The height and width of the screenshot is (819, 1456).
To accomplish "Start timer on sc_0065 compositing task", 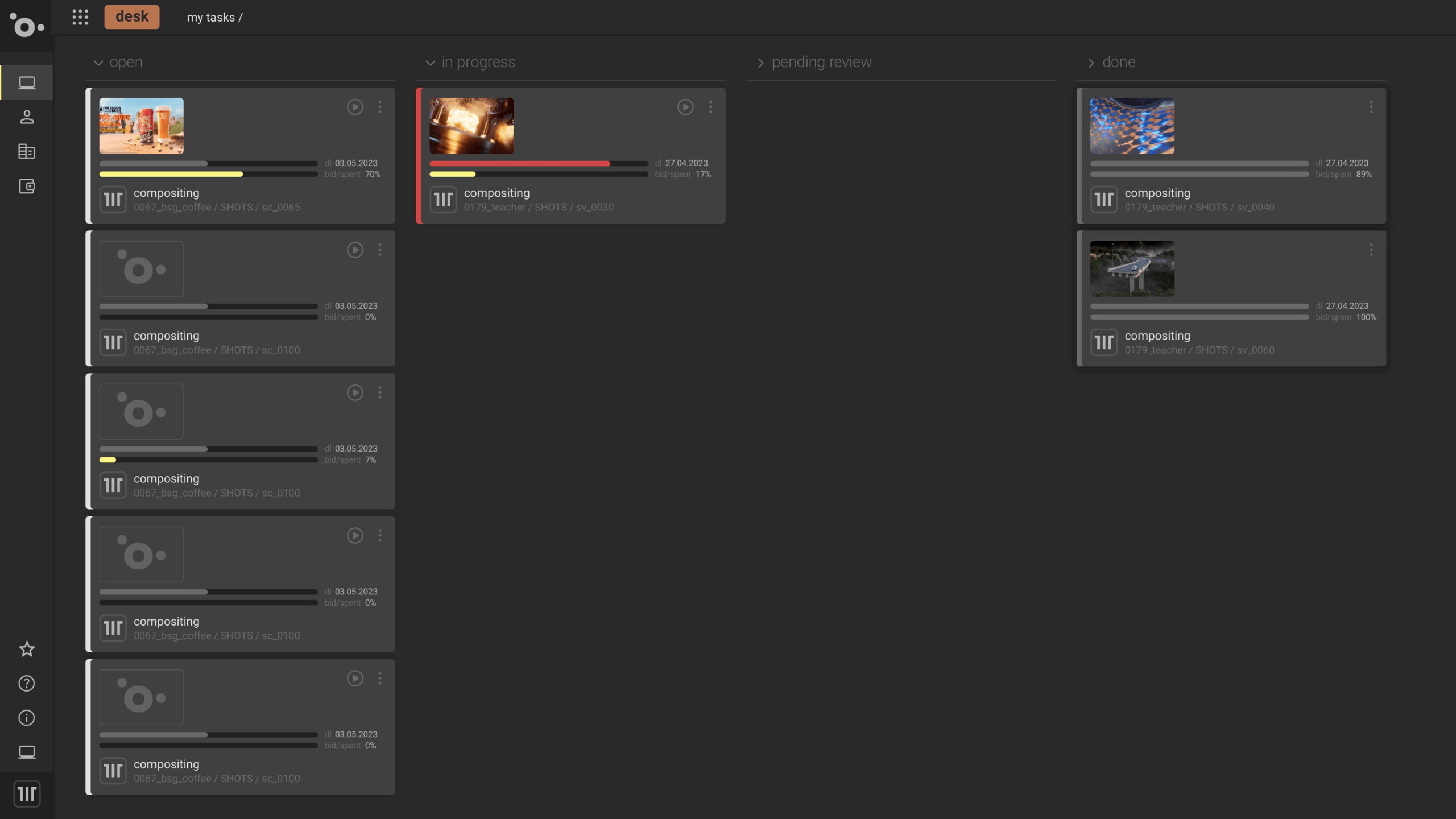I will pos(355,107).
